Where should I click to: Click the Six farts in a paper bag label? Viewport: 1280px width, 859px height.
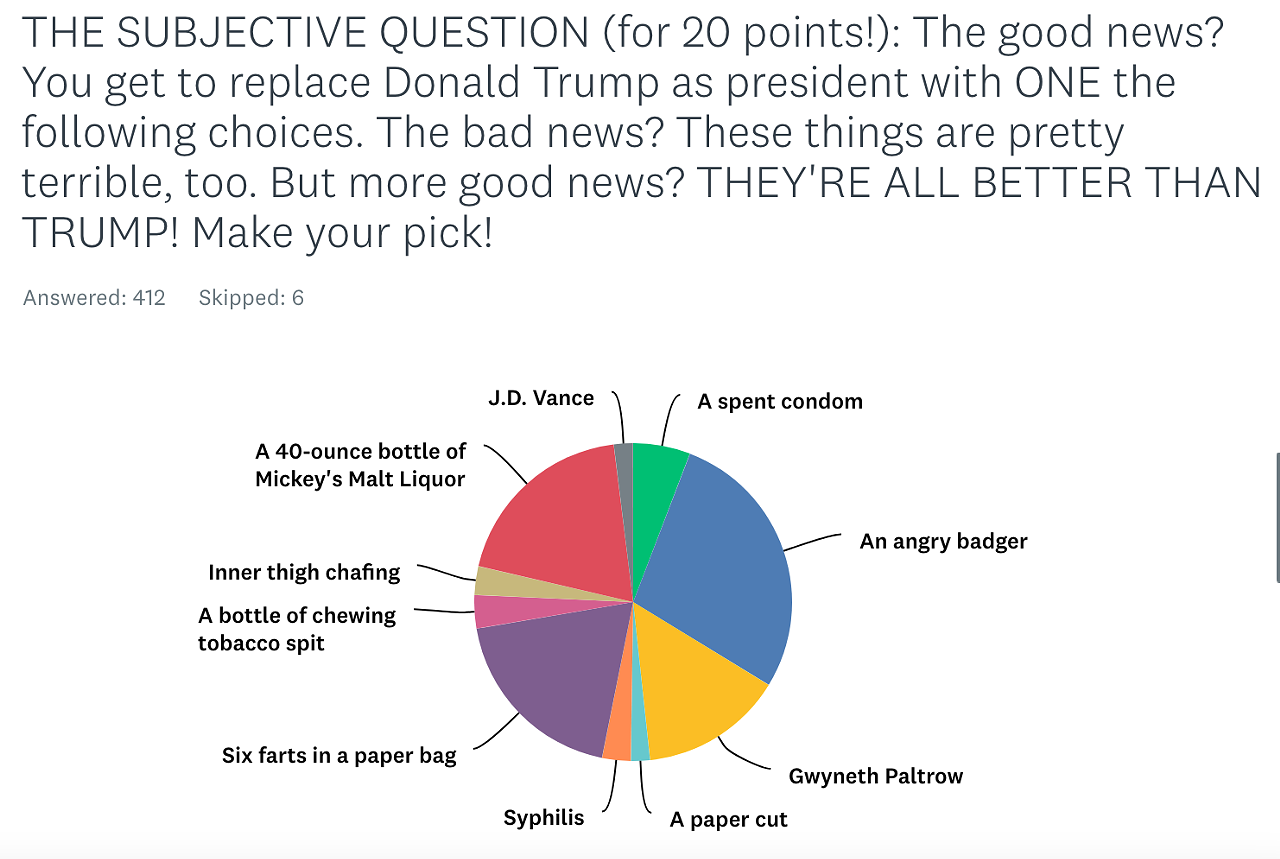(x=339, y=755)
